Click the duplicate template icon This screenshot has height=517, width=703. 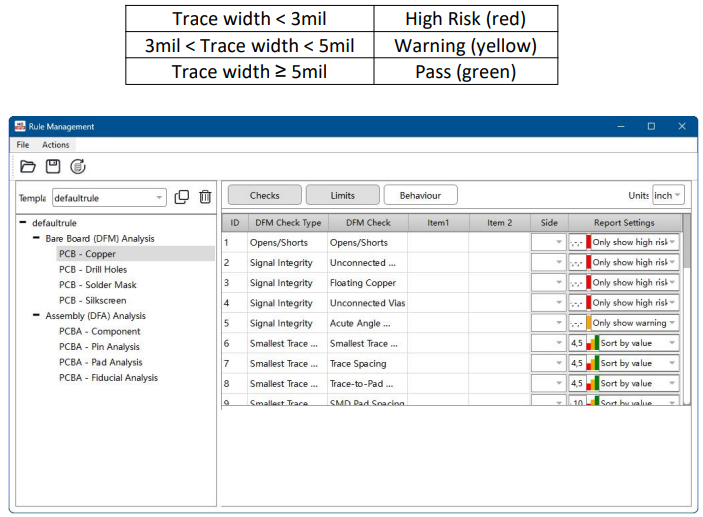pos(181,197)
